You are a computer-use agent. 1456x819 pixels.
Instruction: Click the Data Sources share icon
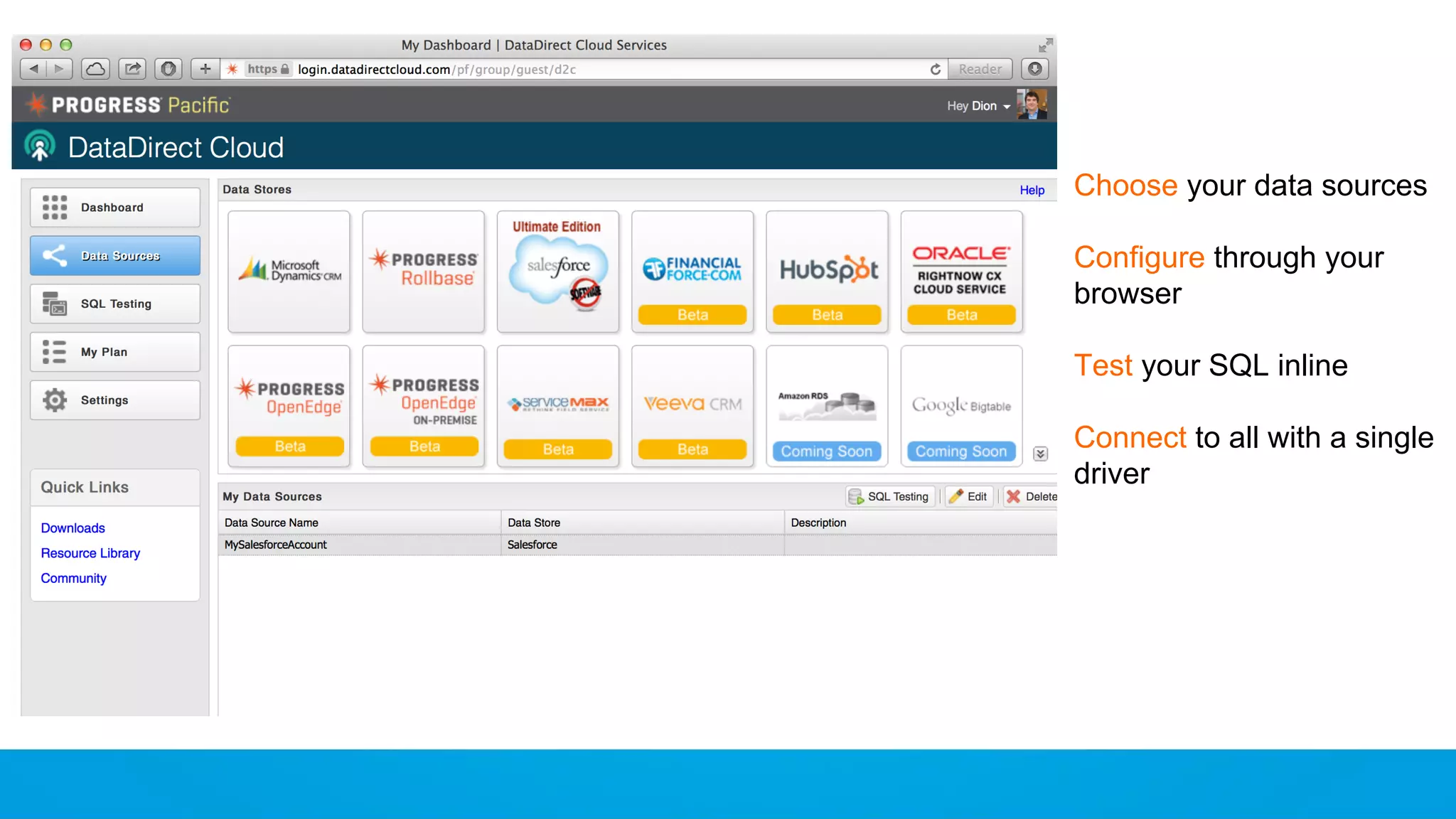click(x=55, y=255)
